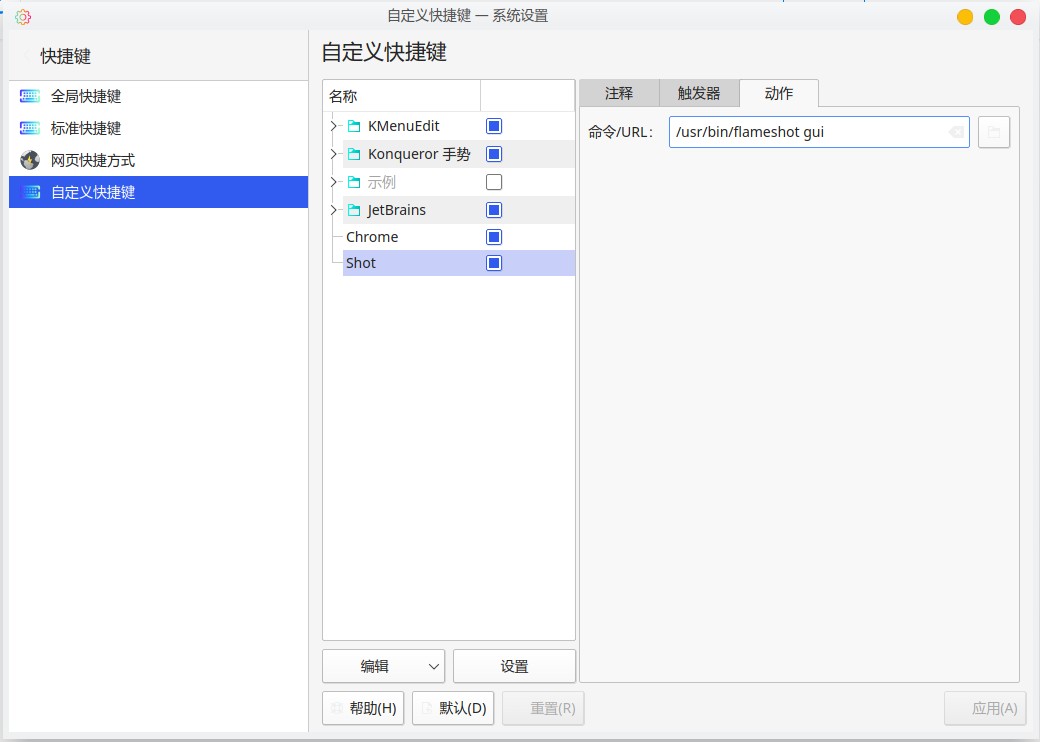Click the 标准快捷键 sidebar icon

pos(29,128)
